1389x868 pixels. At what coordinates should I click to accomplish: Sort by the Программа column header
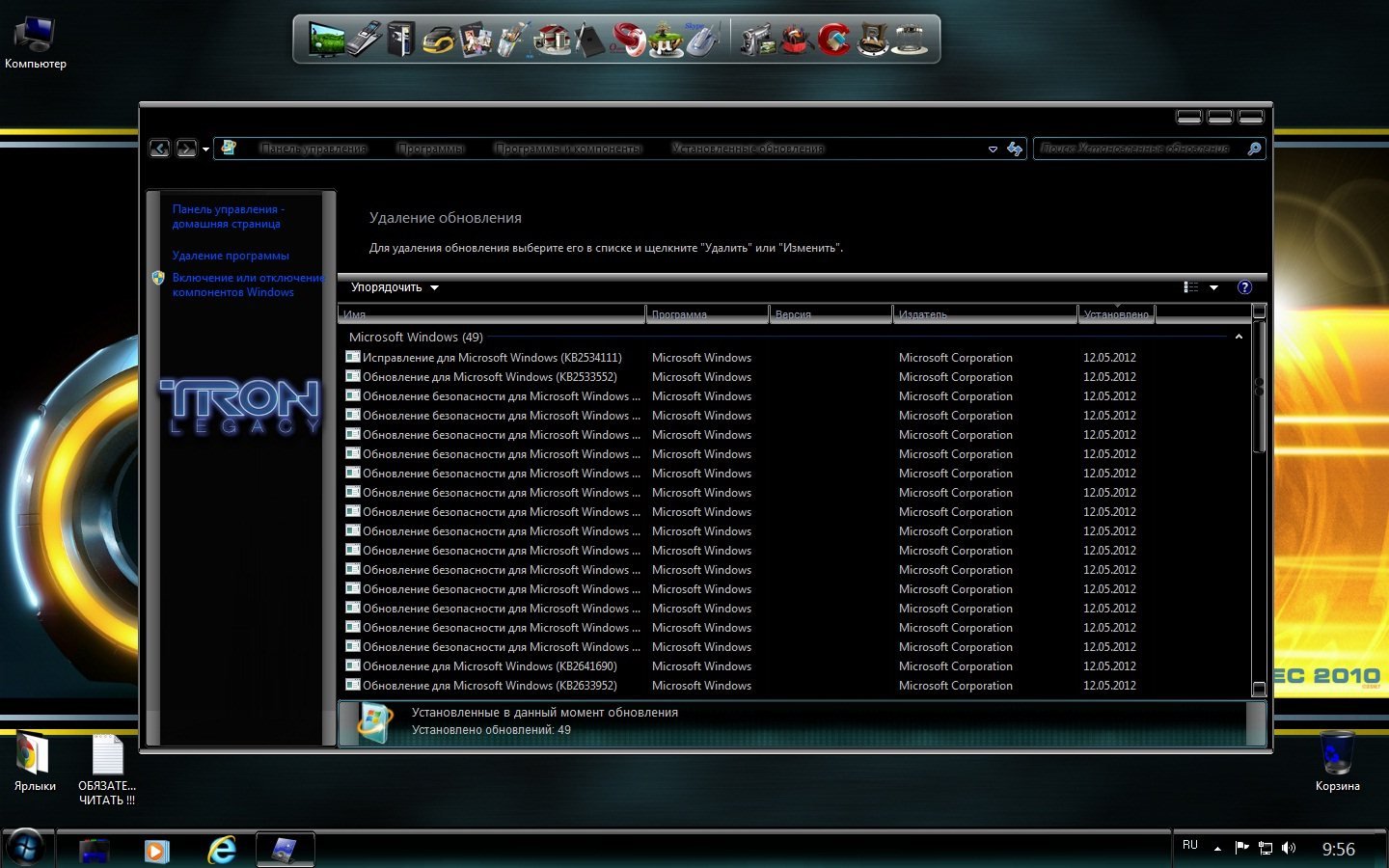point(707,314)
